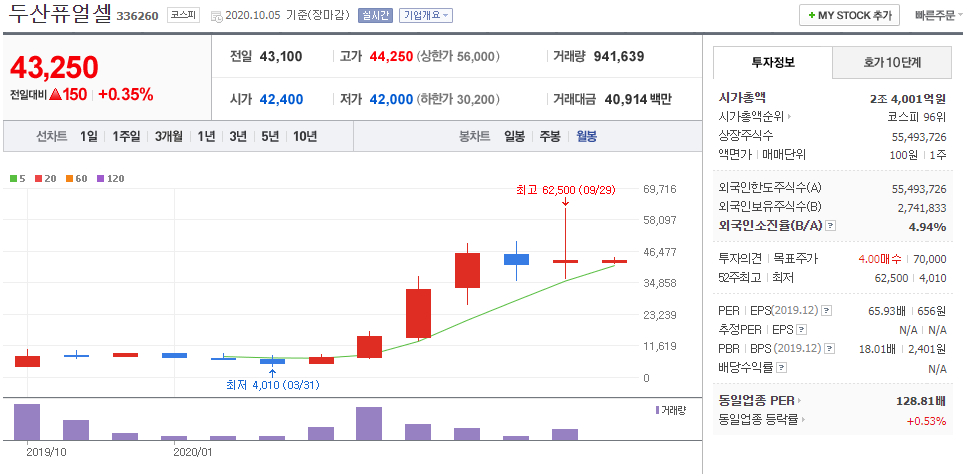Select the 3개월 line chart period
The height and width of the screenshot is (474, 963).
[169, 136]
